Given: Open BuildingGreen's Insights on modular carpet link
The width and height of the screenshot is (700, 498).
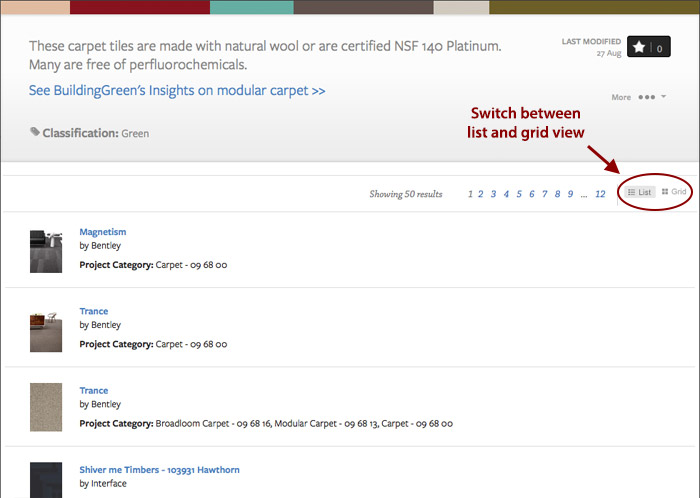Looking at the screenshot, I should (x=177, y=91).
